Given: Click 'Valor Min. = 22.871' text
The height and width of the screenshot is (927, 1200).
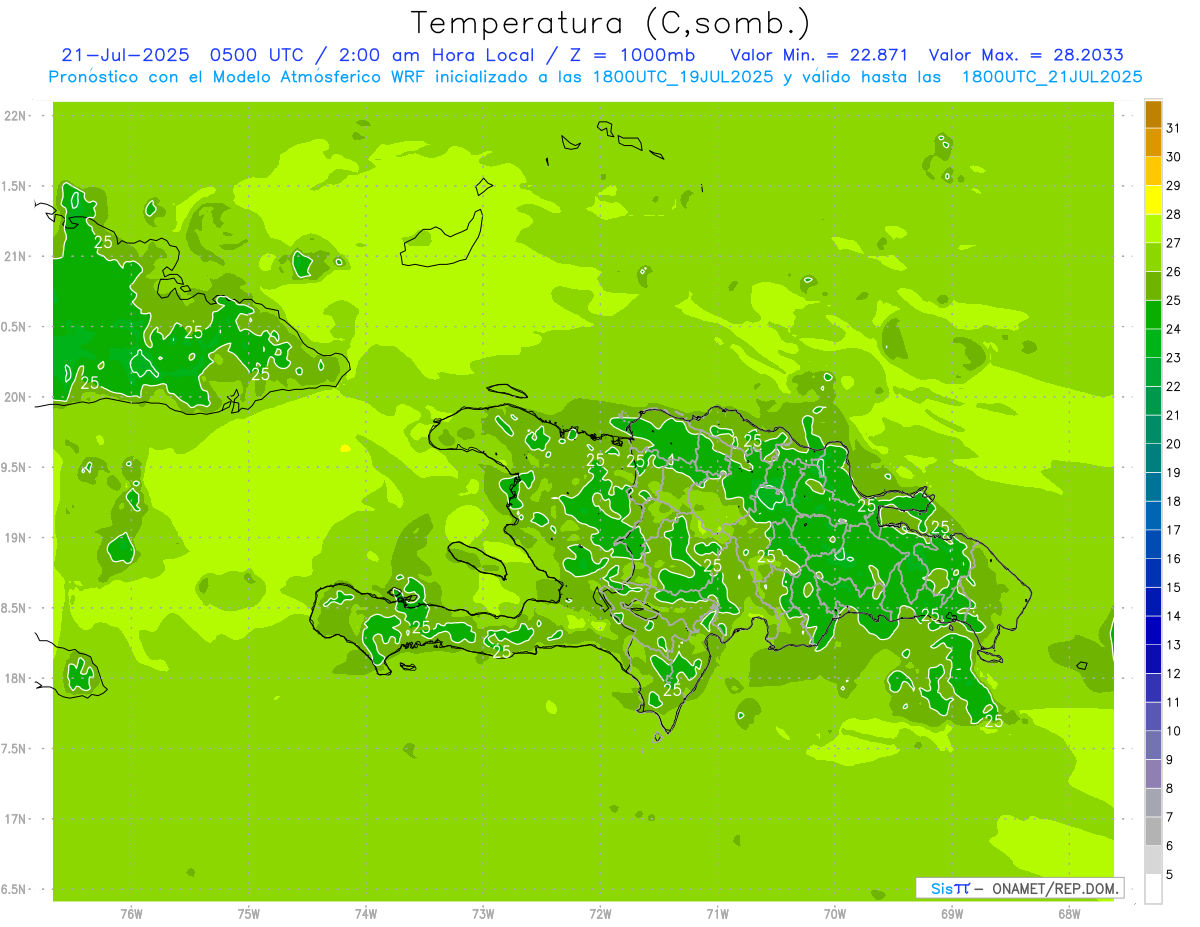Looking at the screenshot, I should click(819, 55).
